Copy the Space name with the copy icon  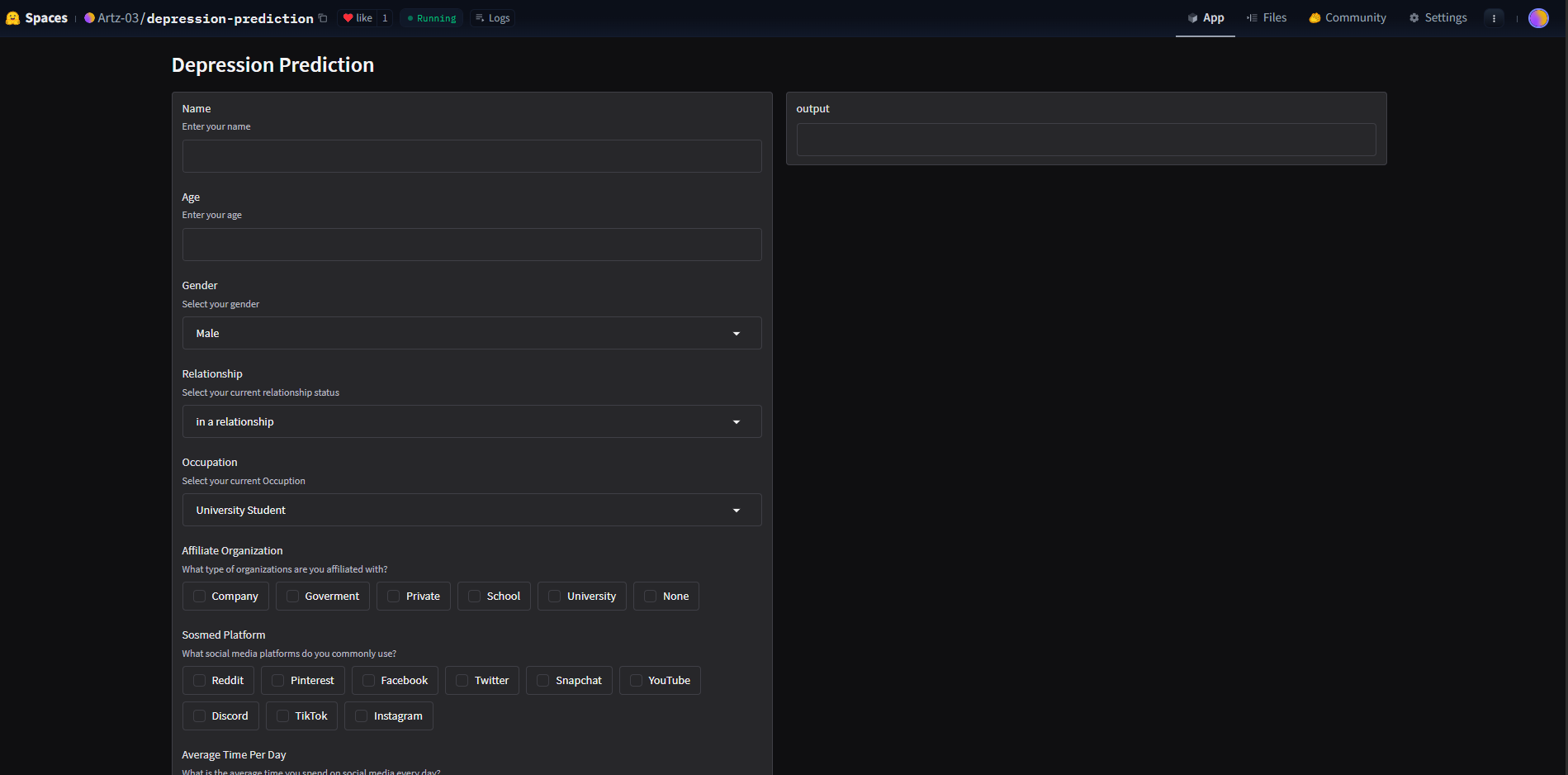pyautogui.click(x=323, y=18)
